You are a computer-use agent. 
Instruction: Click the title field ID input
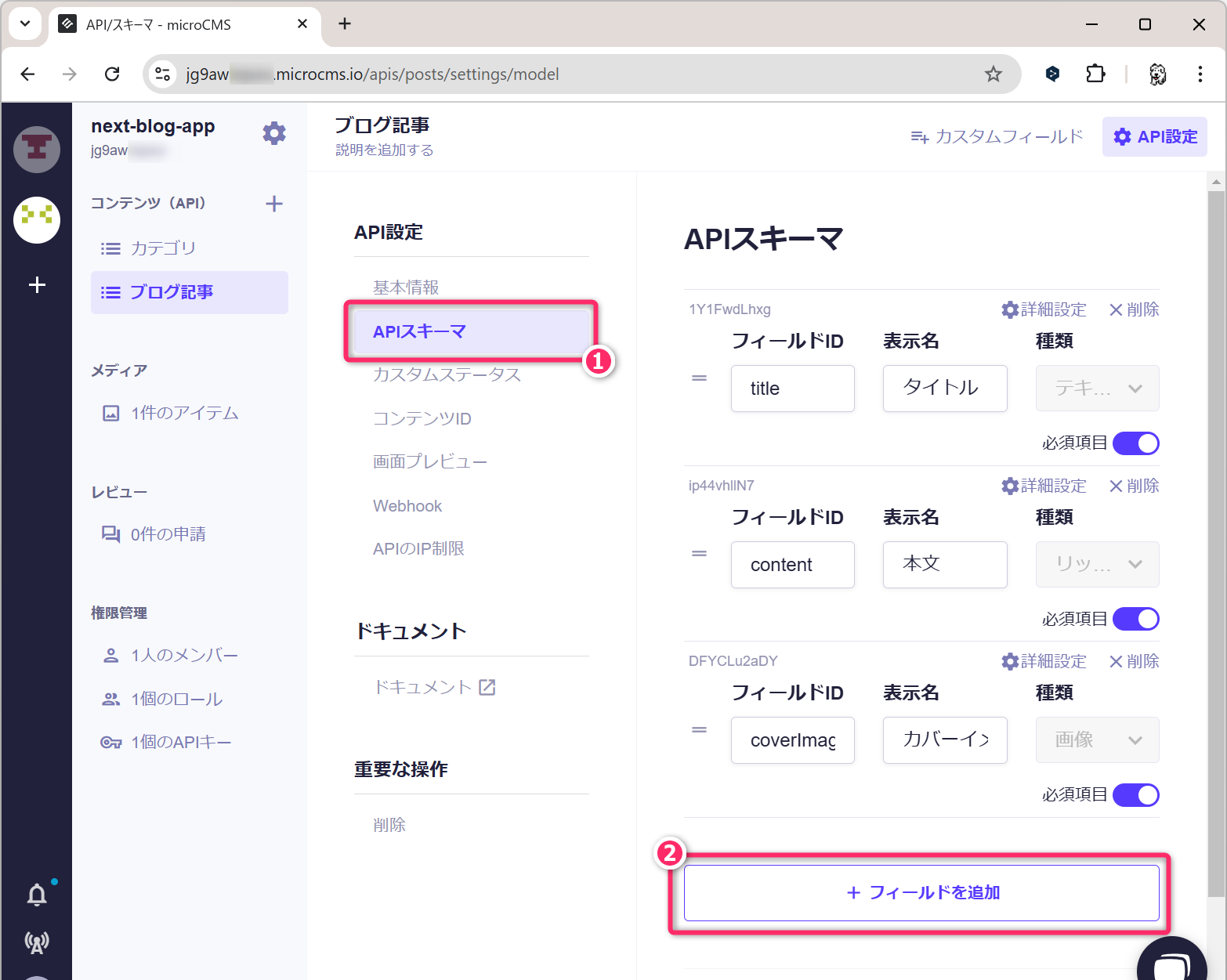pyautogui.click(x=792, y=389)
